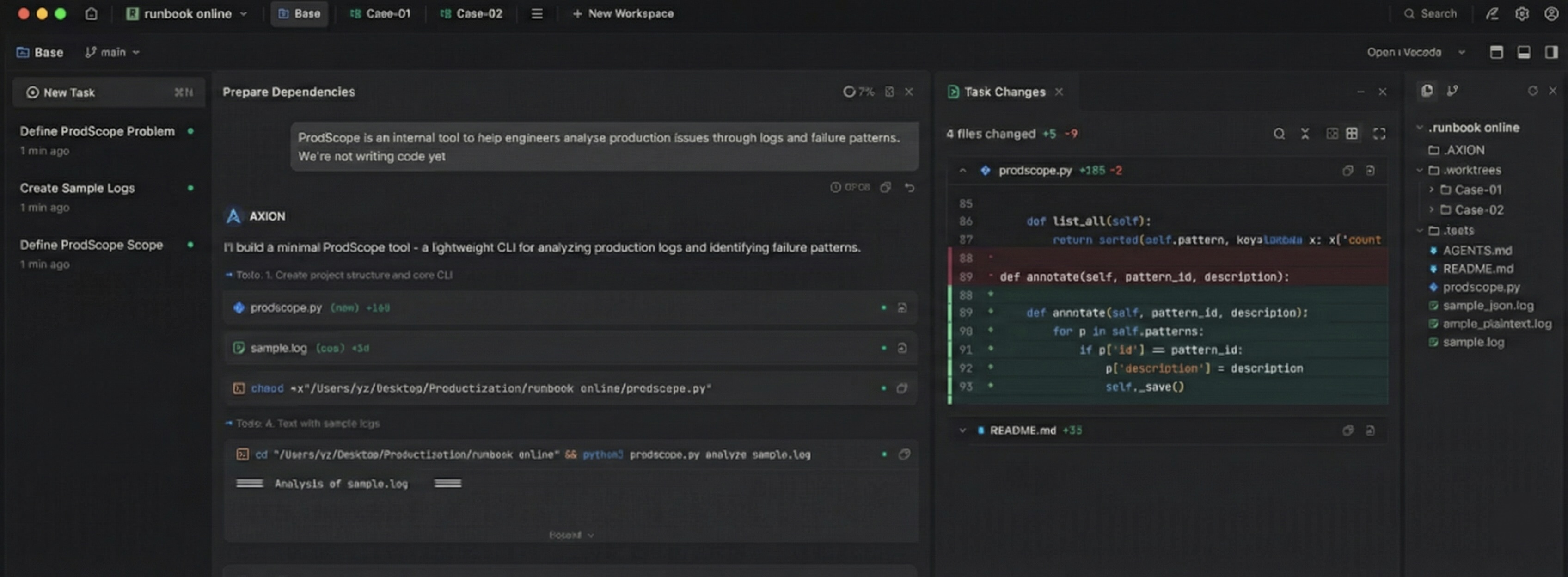This screenshot has width=1568, height=577.
Task: Click the 7% progress indicator
Action: tap(858, 92)
